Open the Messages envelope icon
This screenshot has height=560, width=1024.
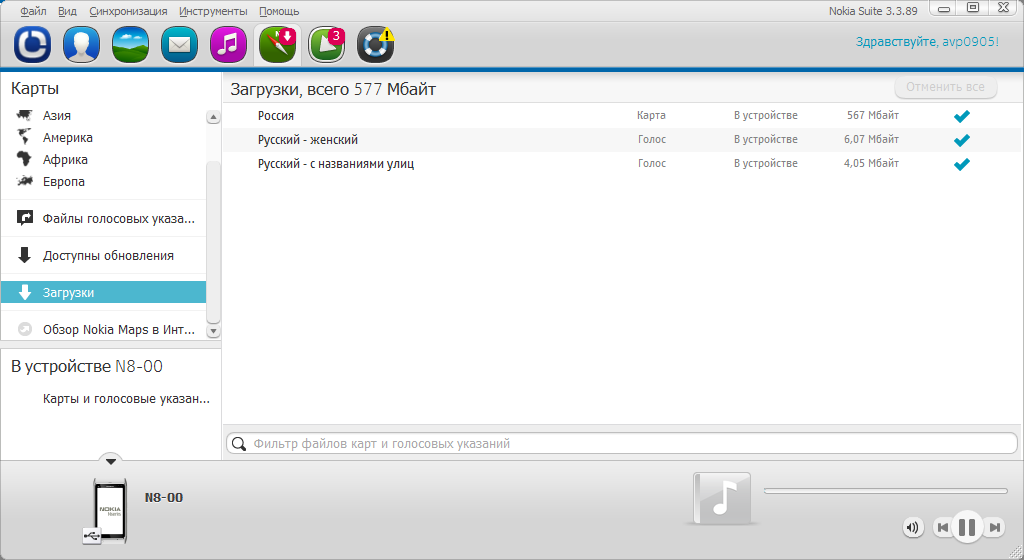[179, 45]
